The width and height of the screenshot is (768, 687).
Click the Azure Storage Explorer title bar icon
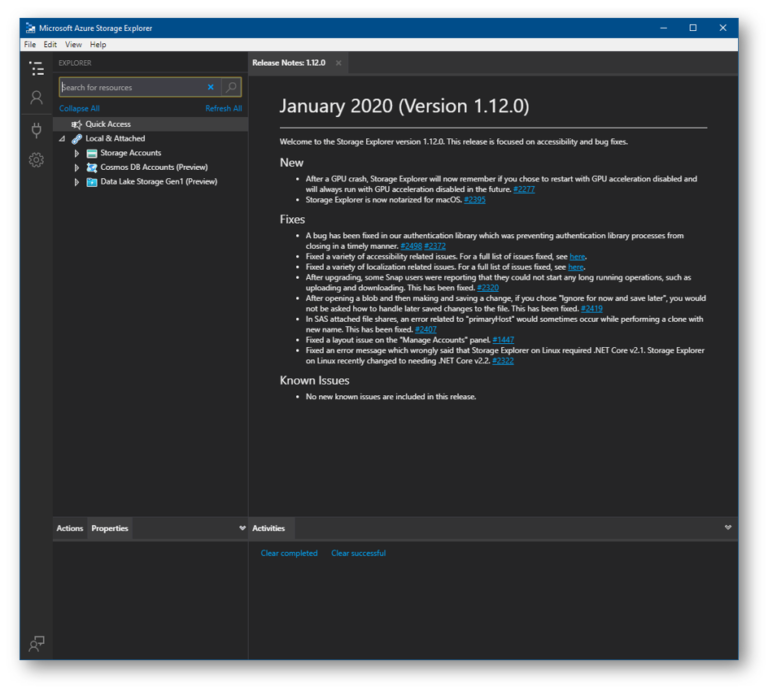pos(31,28)
